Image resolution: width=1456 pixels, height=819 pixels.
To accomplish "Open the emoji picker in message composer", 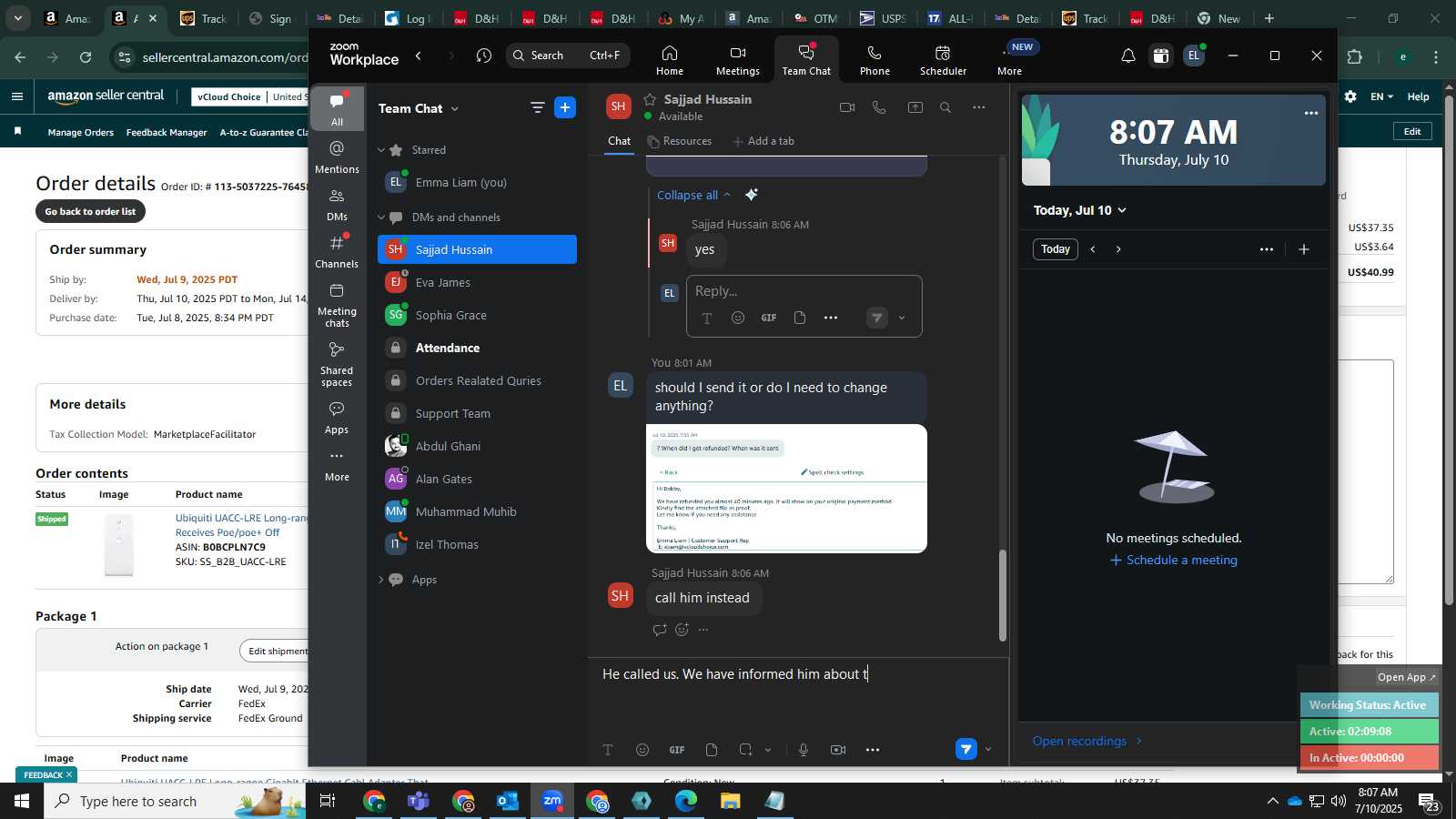I will 642,750.
